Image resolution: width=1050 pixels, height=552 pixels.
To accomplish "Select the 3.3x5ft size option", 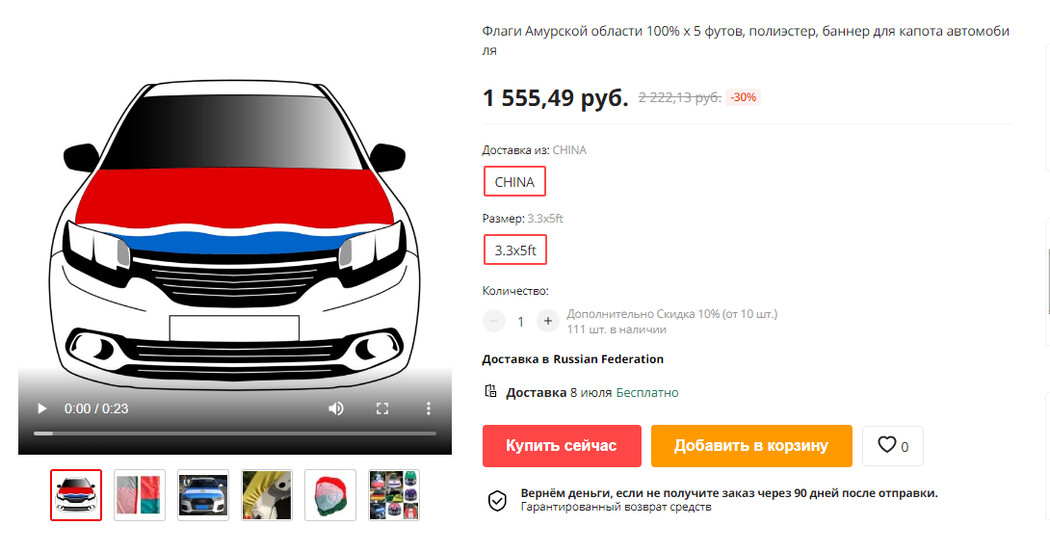I will (x=515, y=250).
